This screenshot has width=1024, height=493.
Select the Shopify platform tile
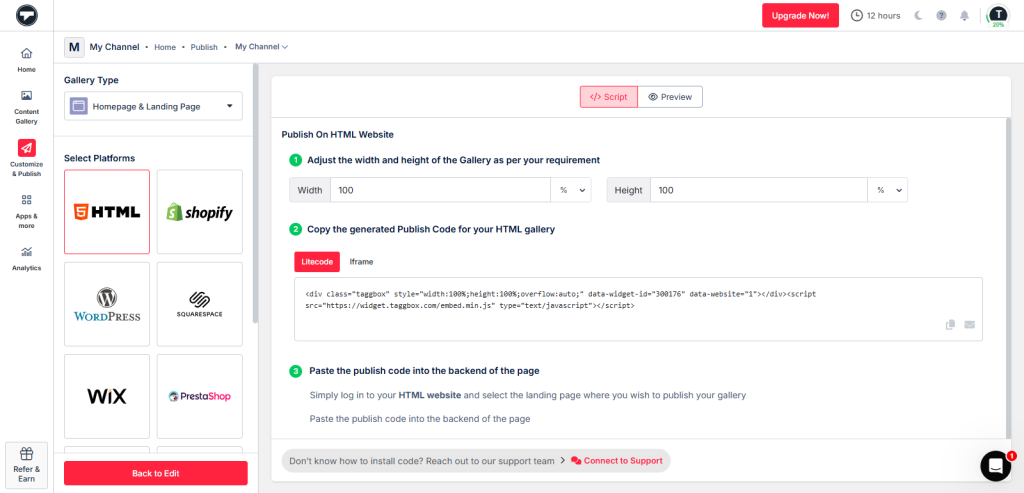200,212
